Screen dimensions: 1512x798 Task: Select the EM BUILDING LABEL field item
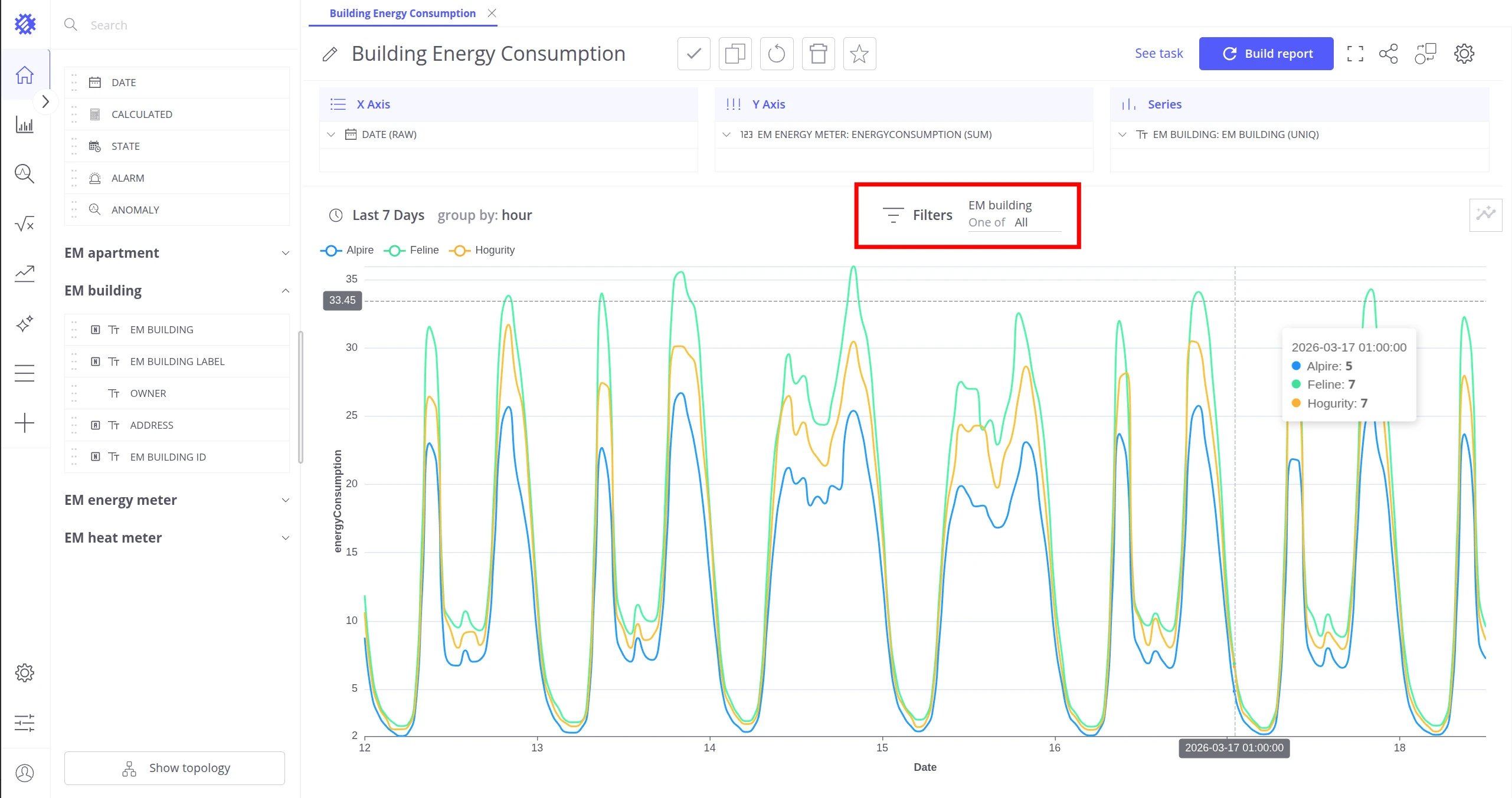click(176, 362)
